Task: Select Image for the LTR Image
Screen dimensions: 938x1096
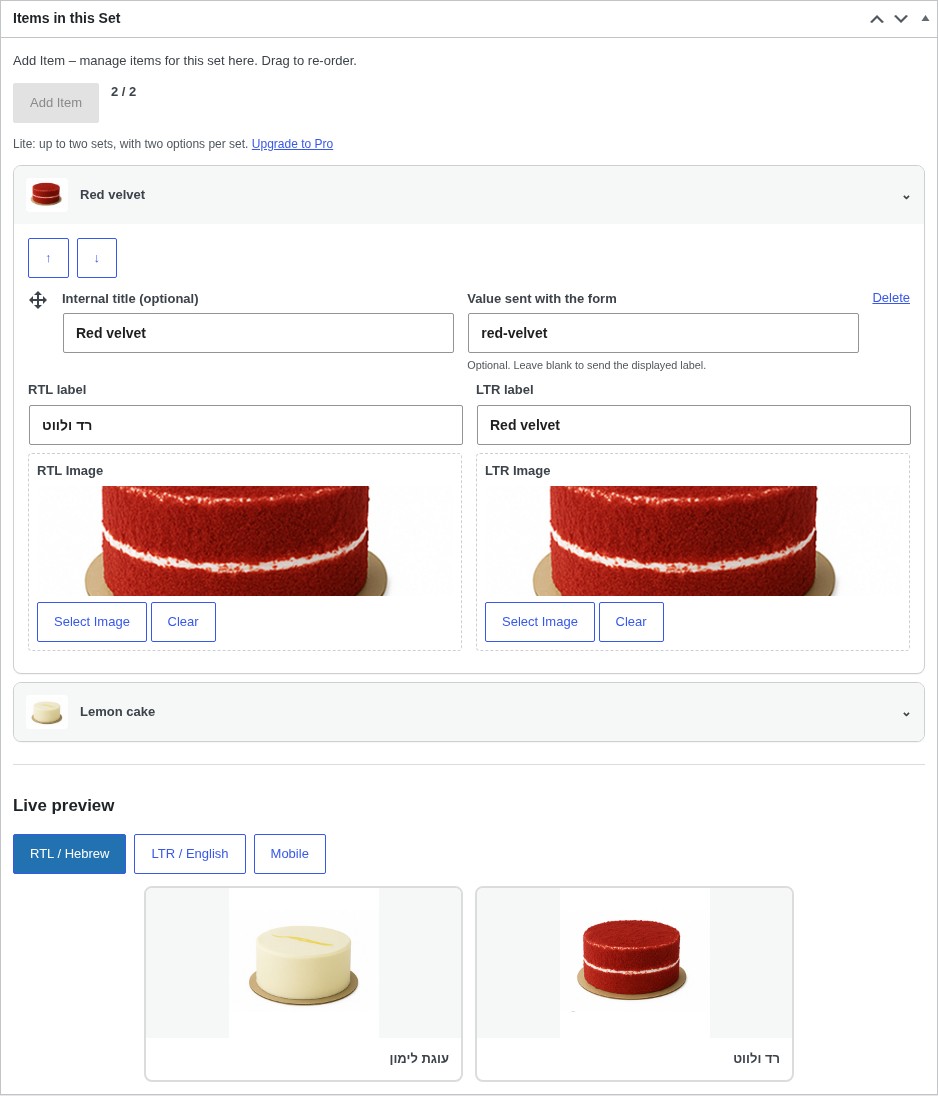Action: coord(540,622)
